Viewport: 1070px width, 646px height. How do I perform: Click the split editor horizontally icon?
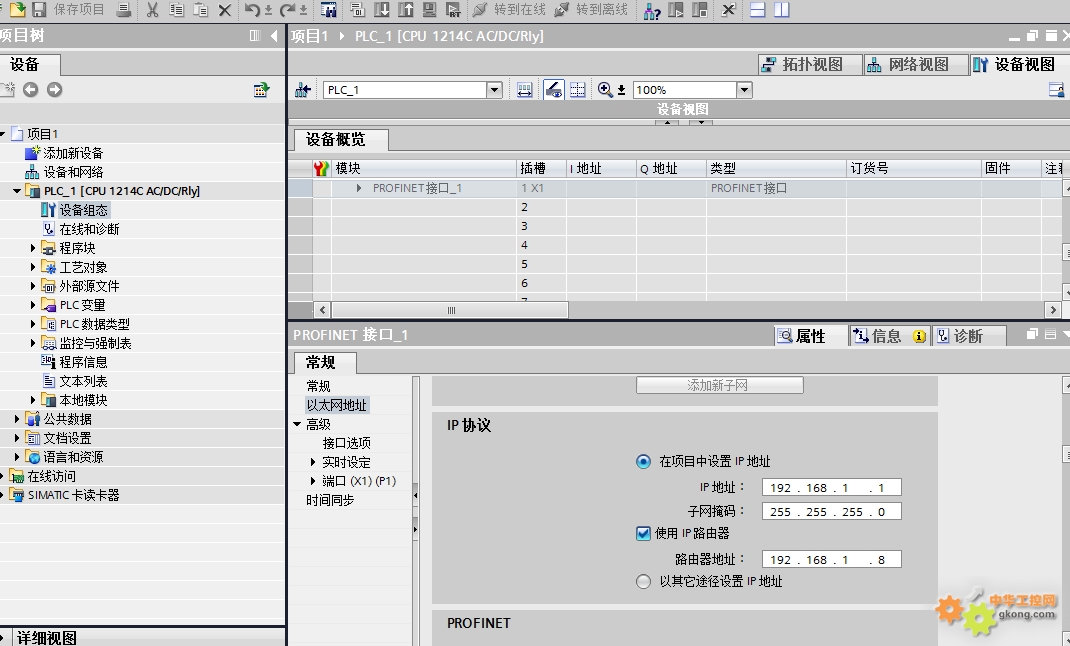[757, 10]
